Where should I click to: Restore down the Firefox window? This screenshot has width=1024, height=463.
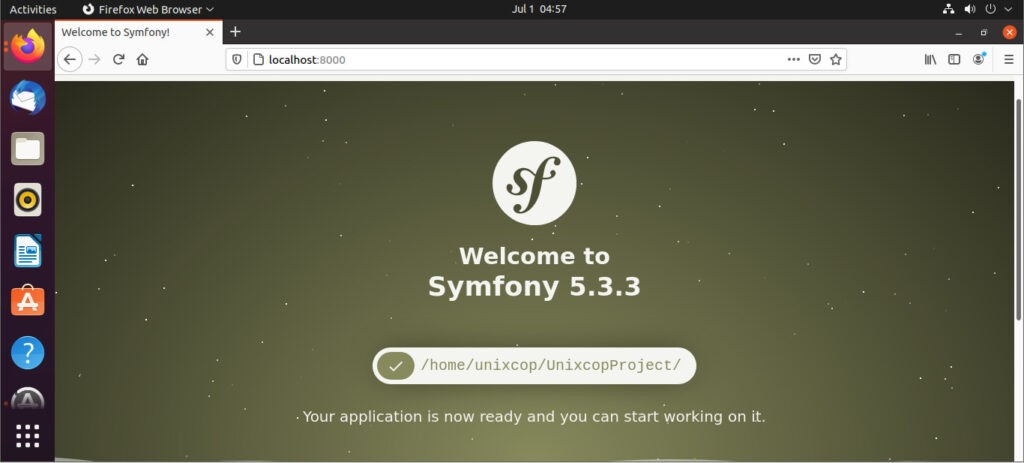[x=984, y=32]
